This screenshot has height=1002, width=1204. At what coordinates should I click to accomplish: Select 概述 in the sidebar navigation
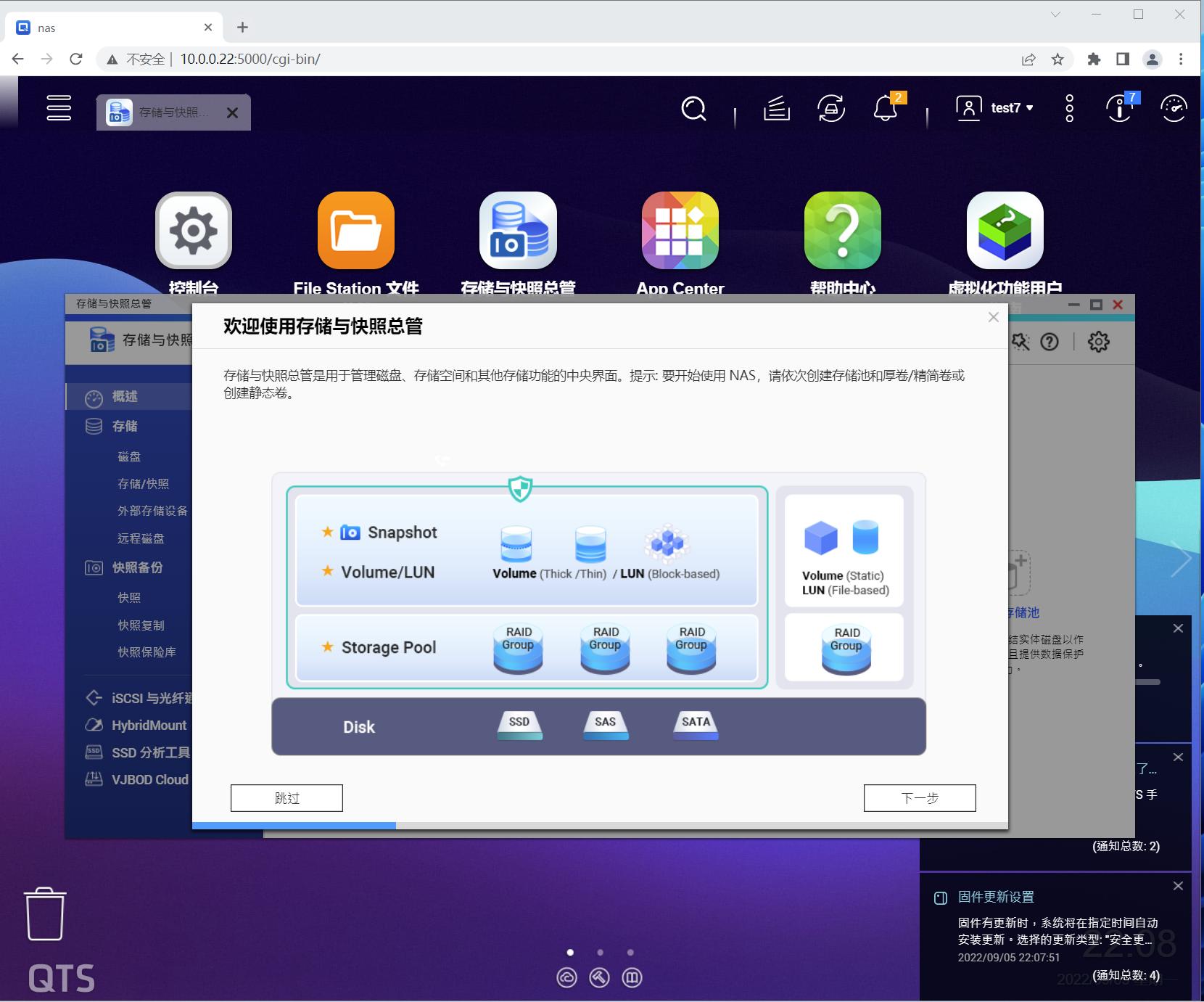click(x=123, y=396)
